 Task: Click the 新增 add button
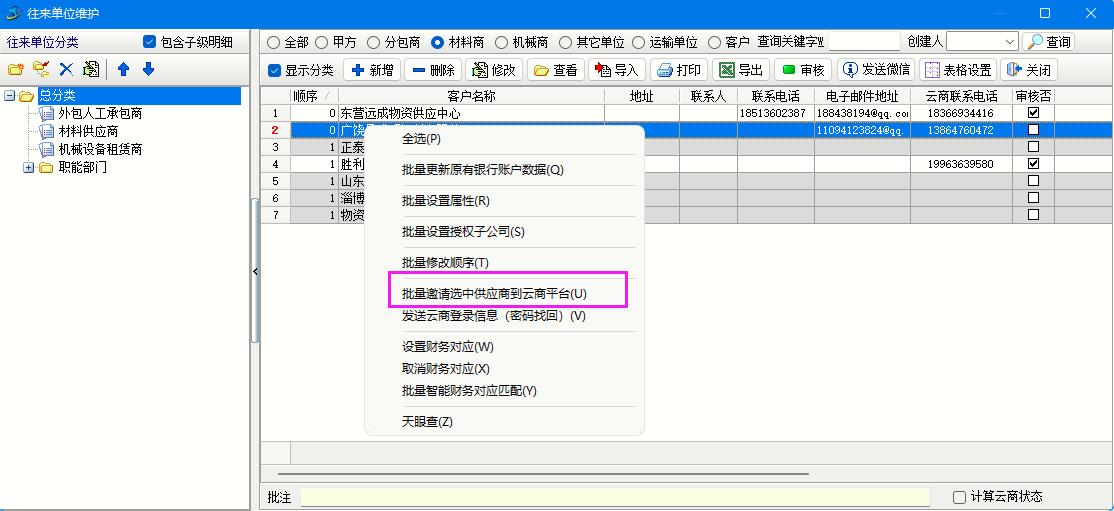tap(372, 70)
